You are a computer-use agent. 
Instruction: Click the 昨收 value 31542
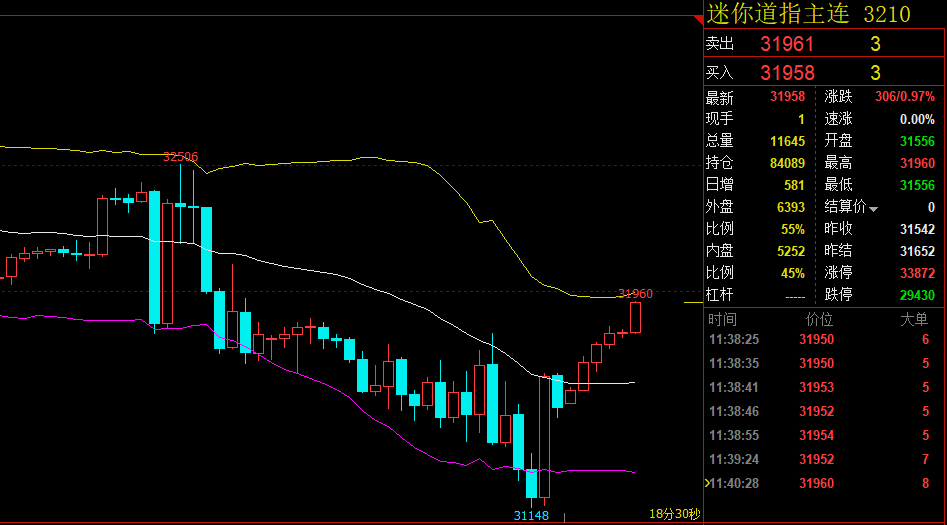(917, 229)
